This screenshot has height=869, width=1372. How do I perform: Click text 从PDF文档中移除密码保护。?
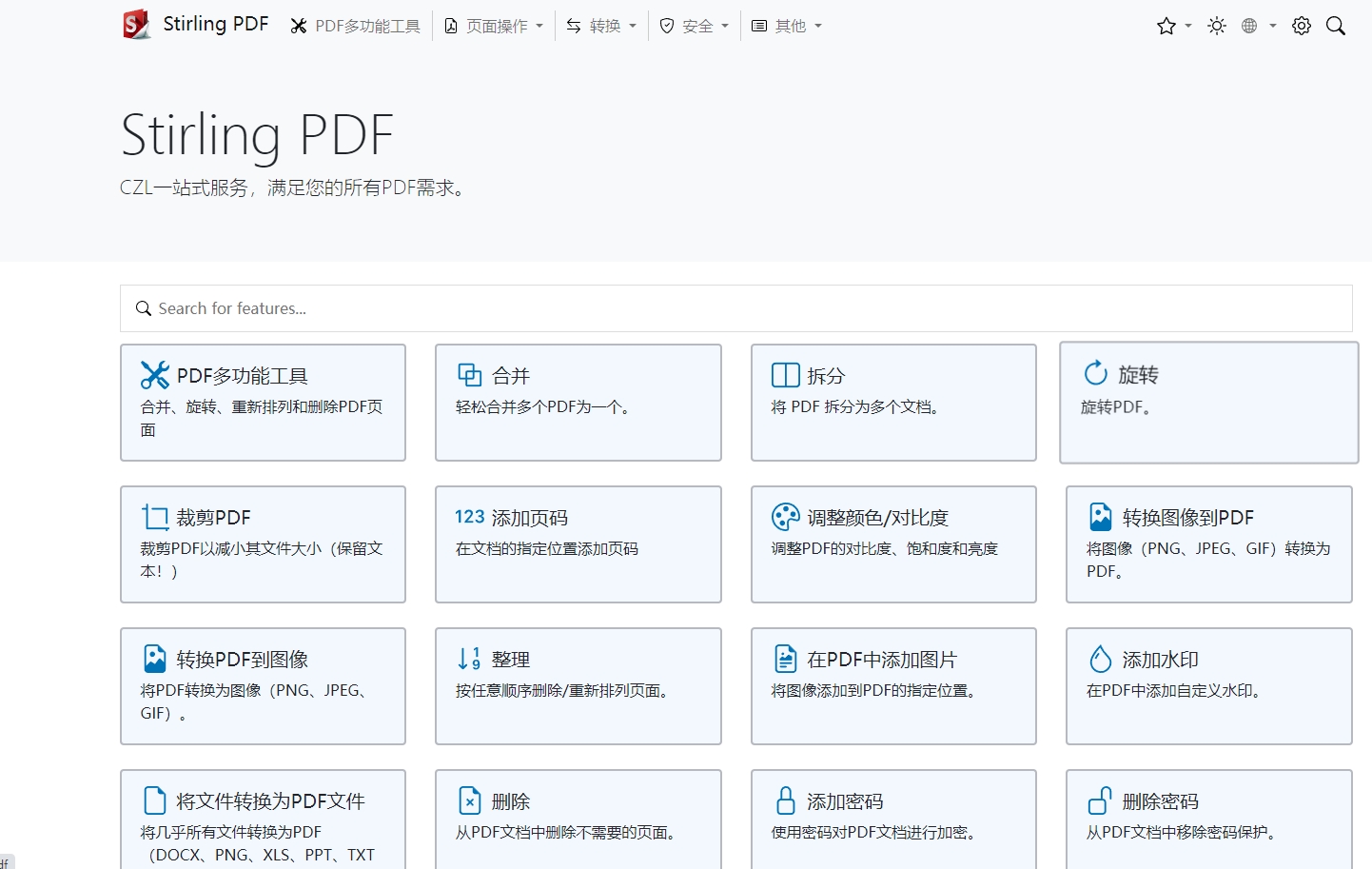point(1185,832)
